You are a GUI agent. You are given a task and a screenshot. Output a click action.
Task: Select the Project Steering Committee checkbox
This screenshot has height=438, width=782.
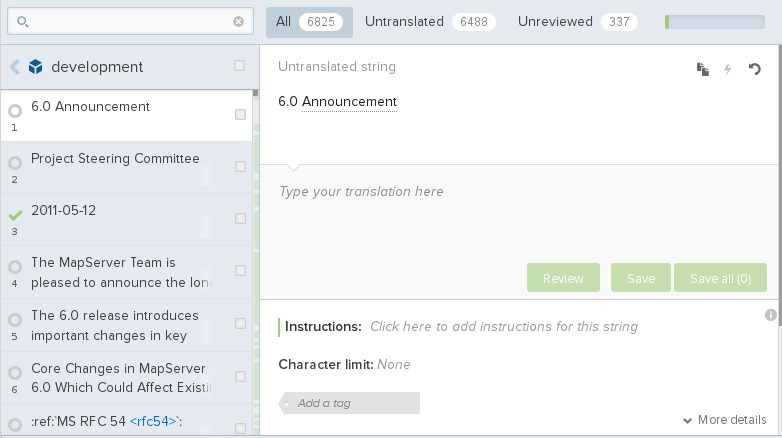click(240, 167)
